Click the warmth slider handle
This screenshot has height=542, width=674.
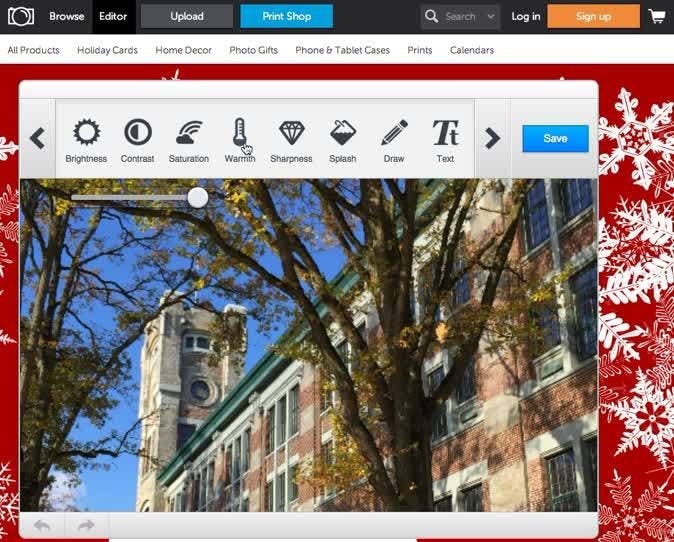pyautogui.click(x=198, y=198)
